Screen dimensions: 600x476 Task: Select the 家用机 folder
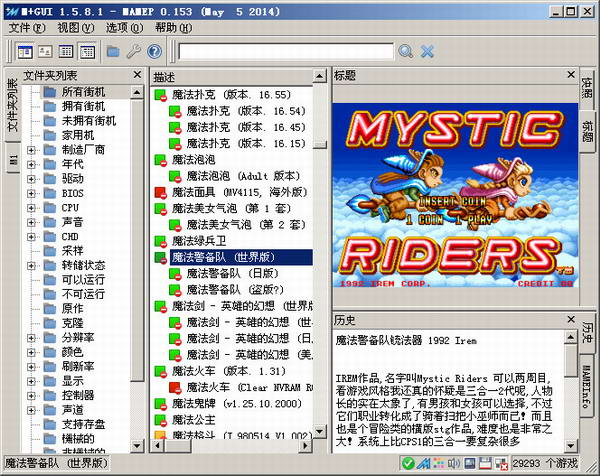click(x=78, y=135)
